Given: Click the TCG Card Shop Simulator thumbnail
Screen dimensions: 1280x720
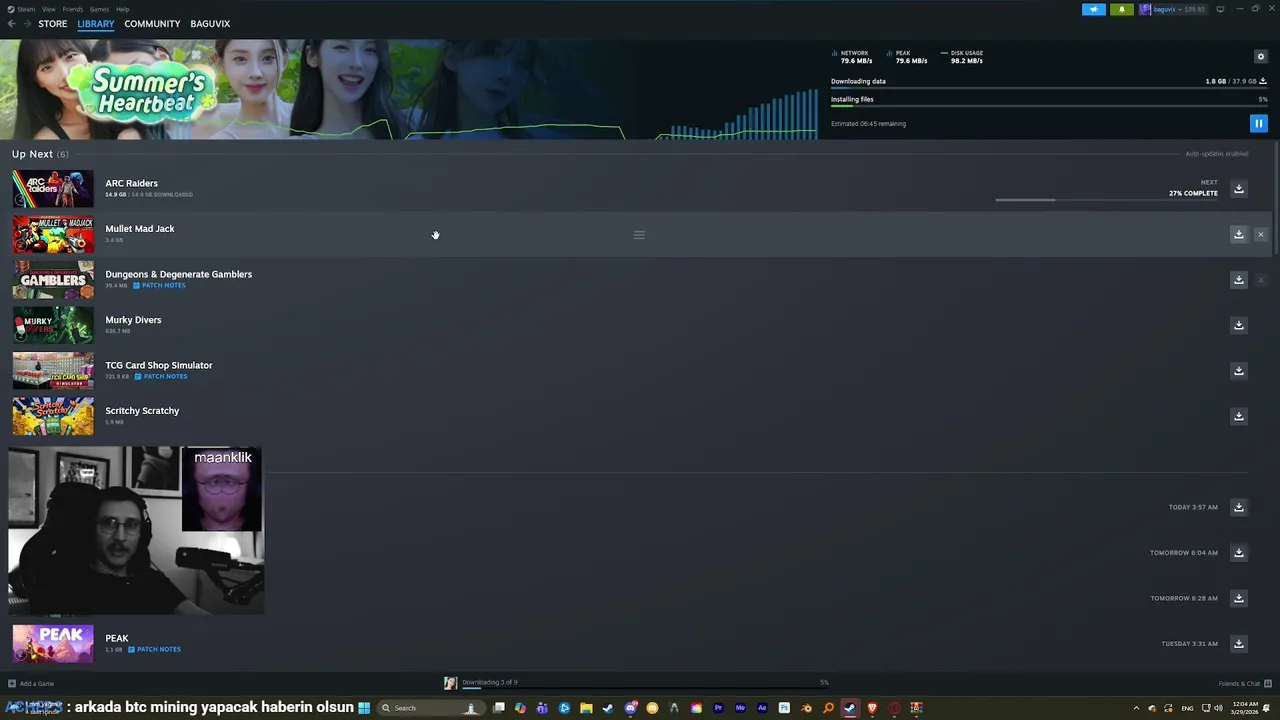Looking at the screenshot, I should point(53,371).
